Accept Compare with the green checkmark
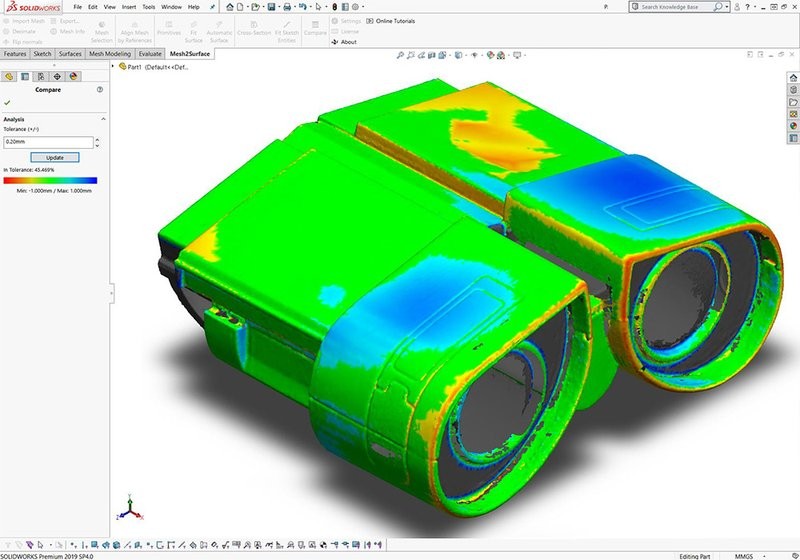800x560 pixels. pyautogui.click(x=8, y=102)
